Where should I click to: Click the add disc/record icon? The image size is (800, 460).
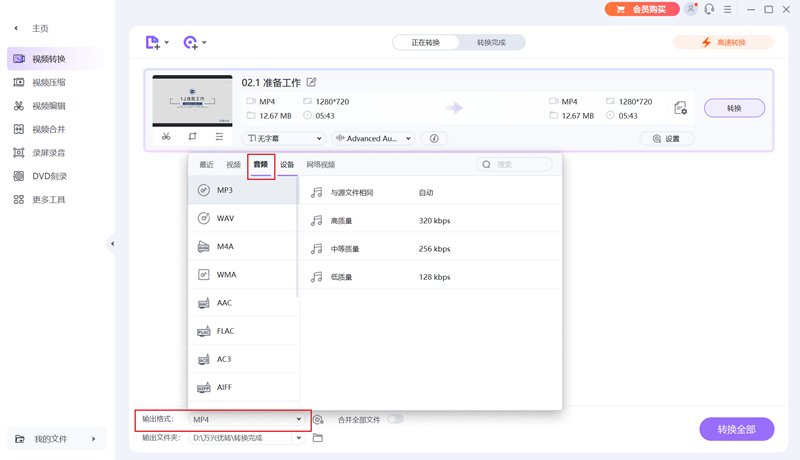coord(190,42)
